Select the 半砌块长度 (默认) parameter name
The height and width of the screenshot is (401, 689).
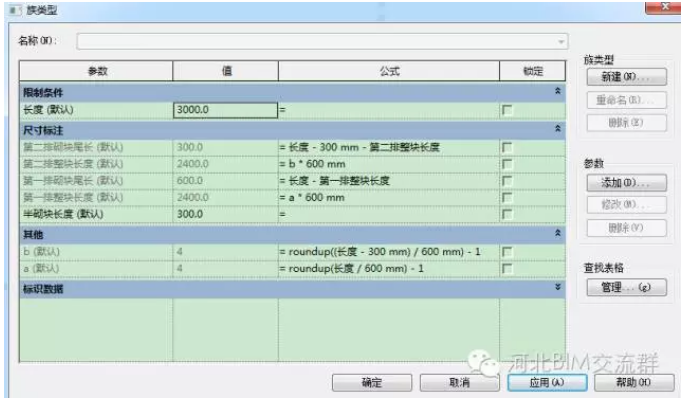click(x=63, y=214)
